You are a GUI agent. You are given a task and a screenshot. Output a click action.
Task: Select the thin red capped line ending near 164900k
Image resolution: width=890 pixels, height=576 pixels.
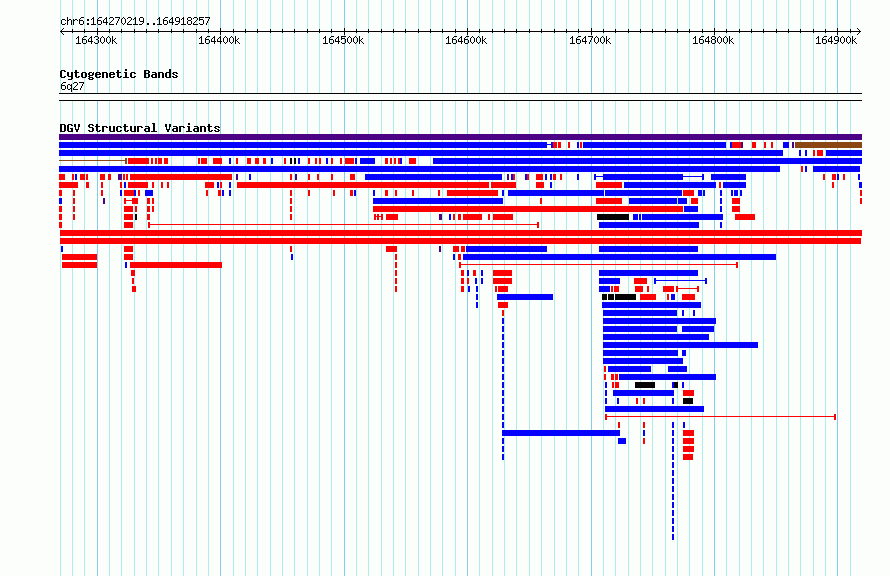[x=720, y=417]
